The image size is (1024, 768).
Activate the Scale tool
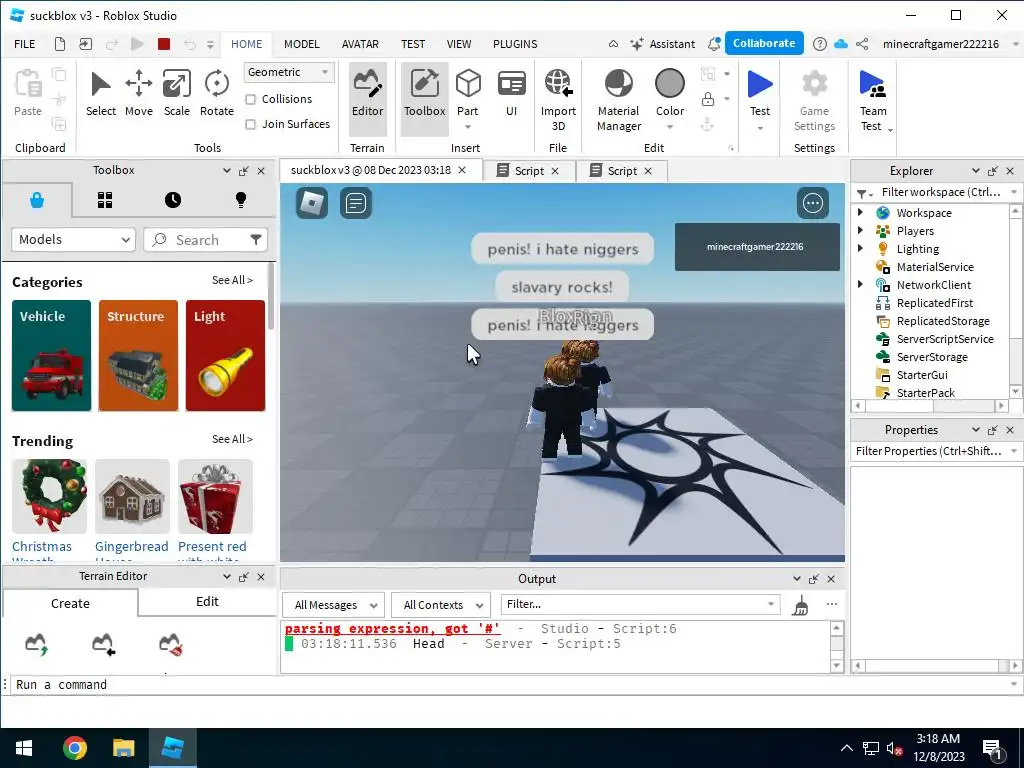(x=176, y=93)
